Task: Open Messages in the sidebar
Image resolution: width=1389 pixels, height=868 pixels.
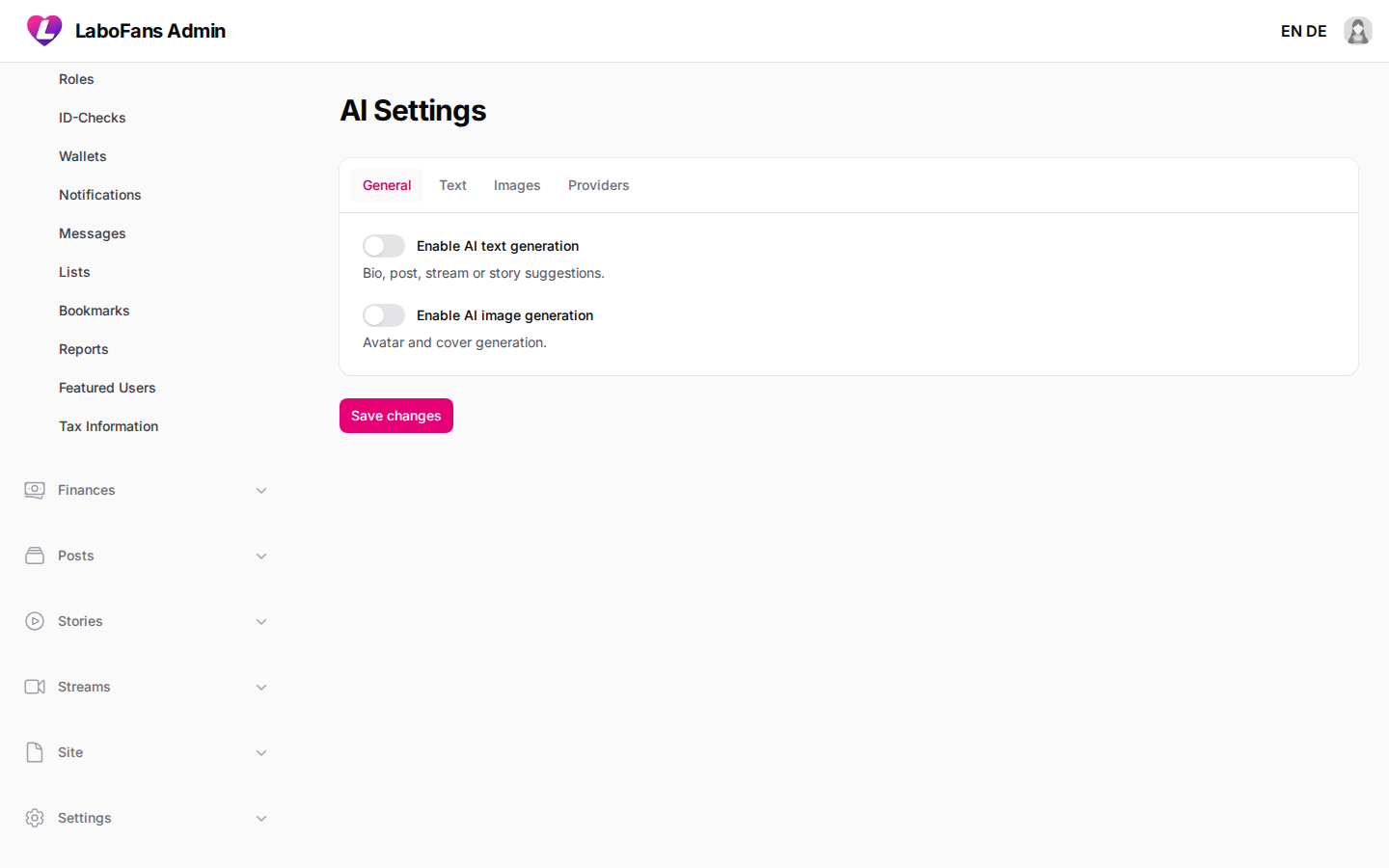Action: (x=93, y=233)
